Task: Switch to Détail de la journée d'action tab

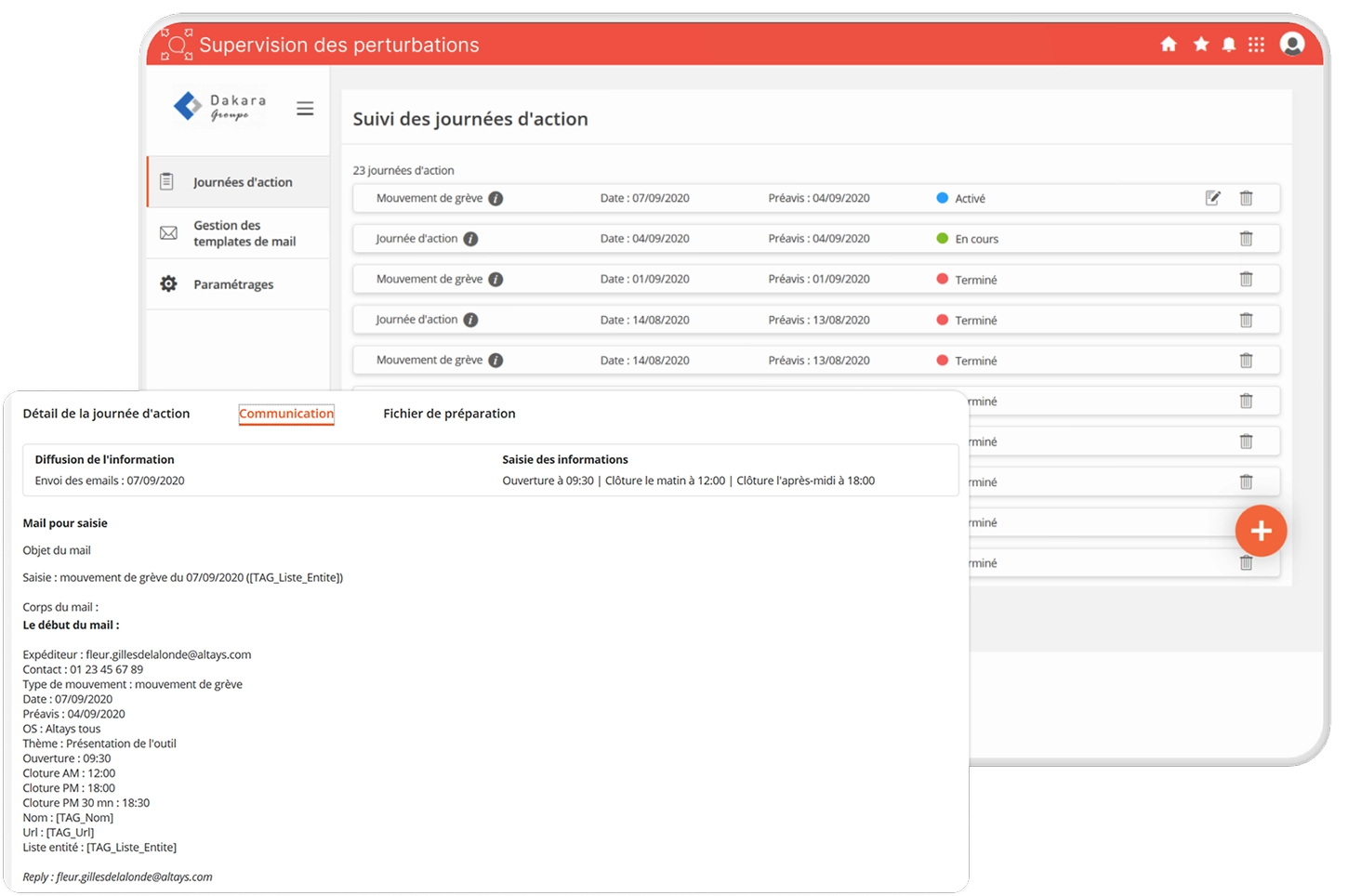Action: pyautogui.click(x=106, y=414)
